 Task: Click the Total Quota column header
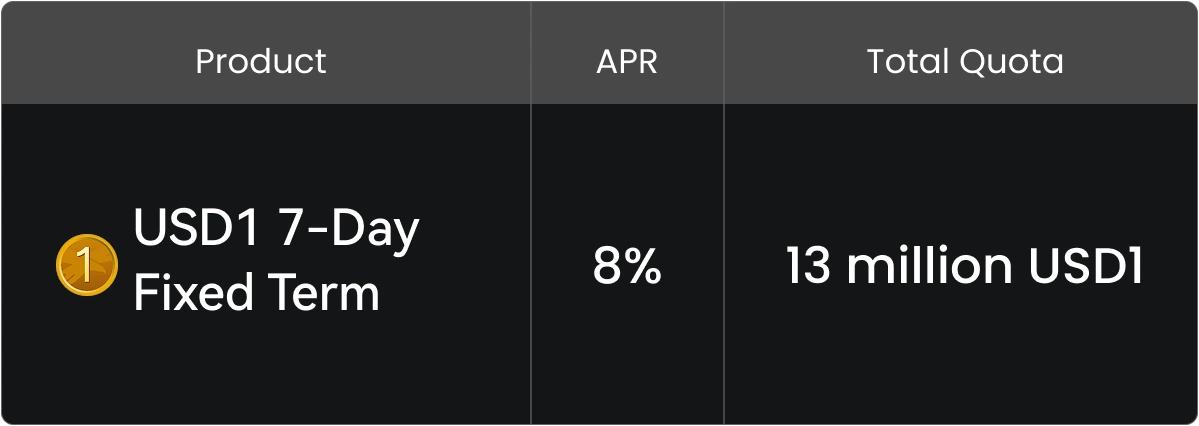click(x=965, y=62)
